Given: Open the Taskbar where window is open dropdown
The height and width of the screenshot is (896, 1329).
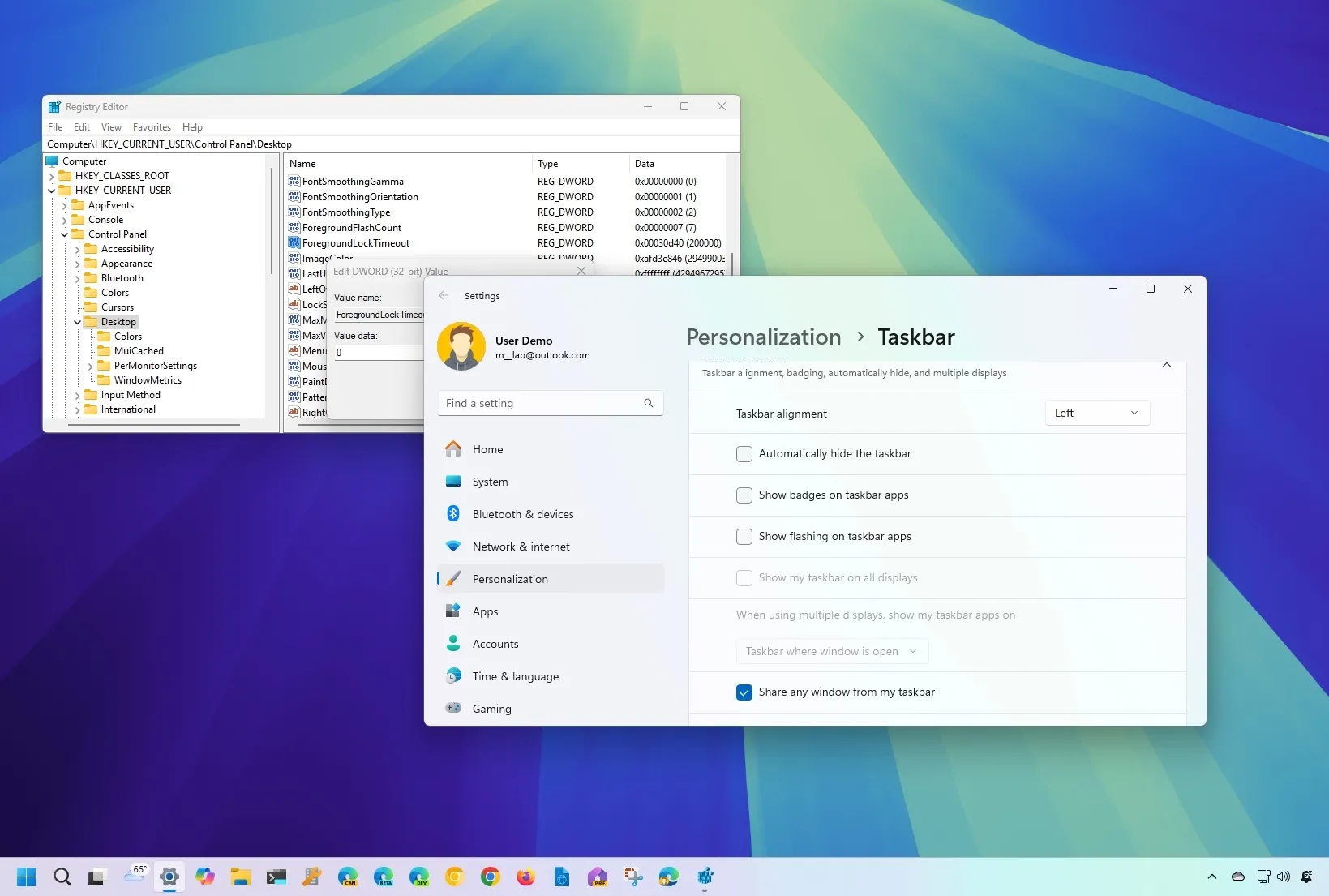Looking at the screenshot, I should (831, 651).
